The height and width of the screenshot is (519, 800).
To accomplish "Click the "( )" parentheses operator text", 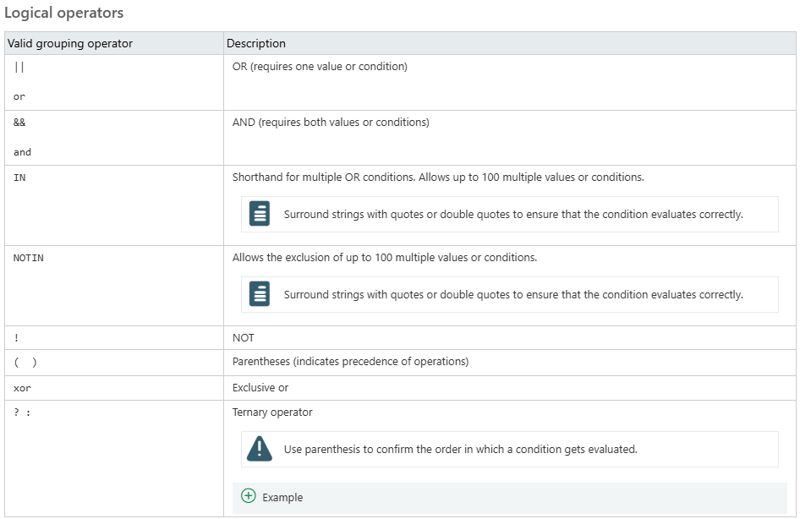I will pyautogui.click(x=25, y=362).
